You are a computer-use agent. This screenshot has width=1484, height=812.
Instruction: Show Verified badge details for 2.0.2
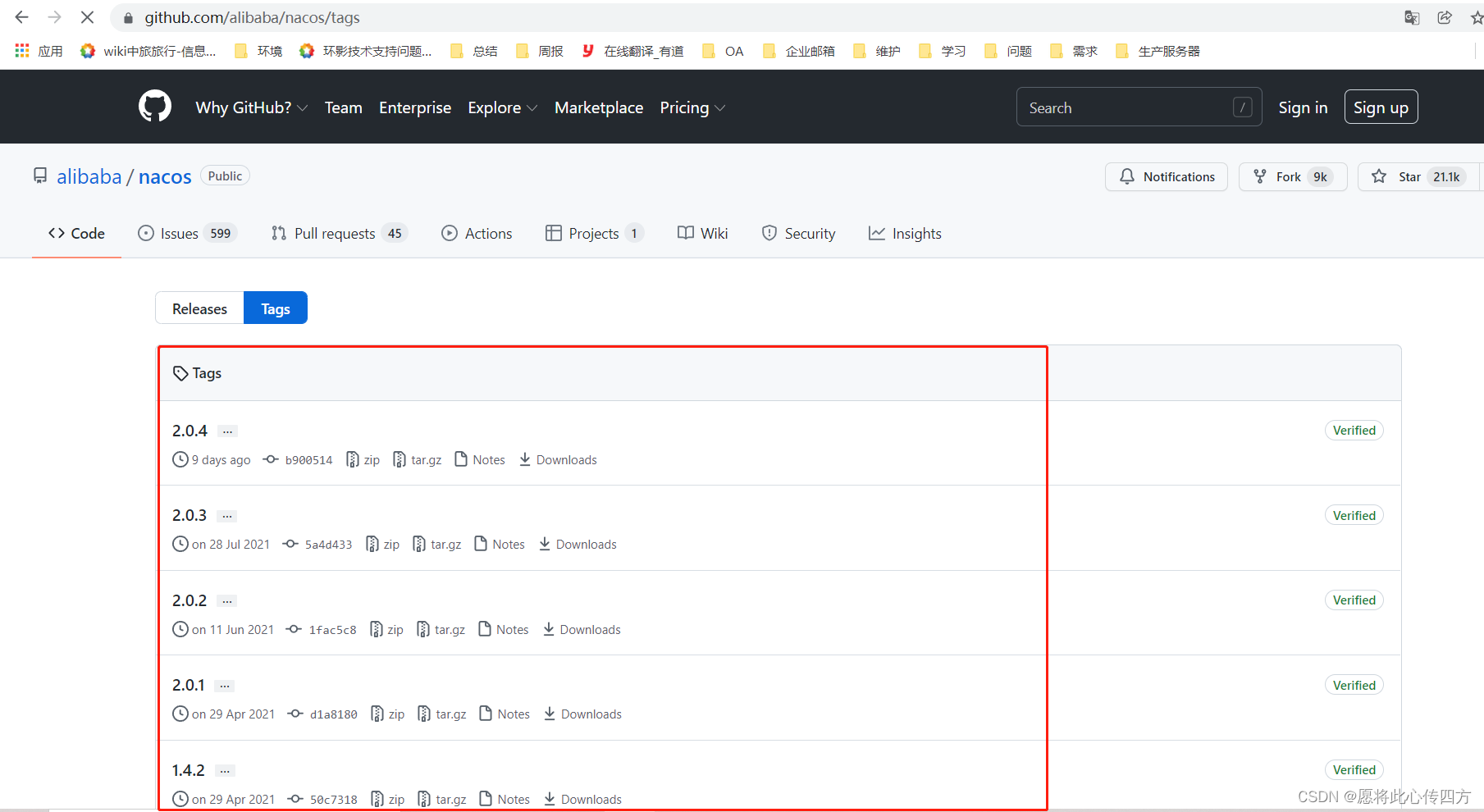point(1354,600)
